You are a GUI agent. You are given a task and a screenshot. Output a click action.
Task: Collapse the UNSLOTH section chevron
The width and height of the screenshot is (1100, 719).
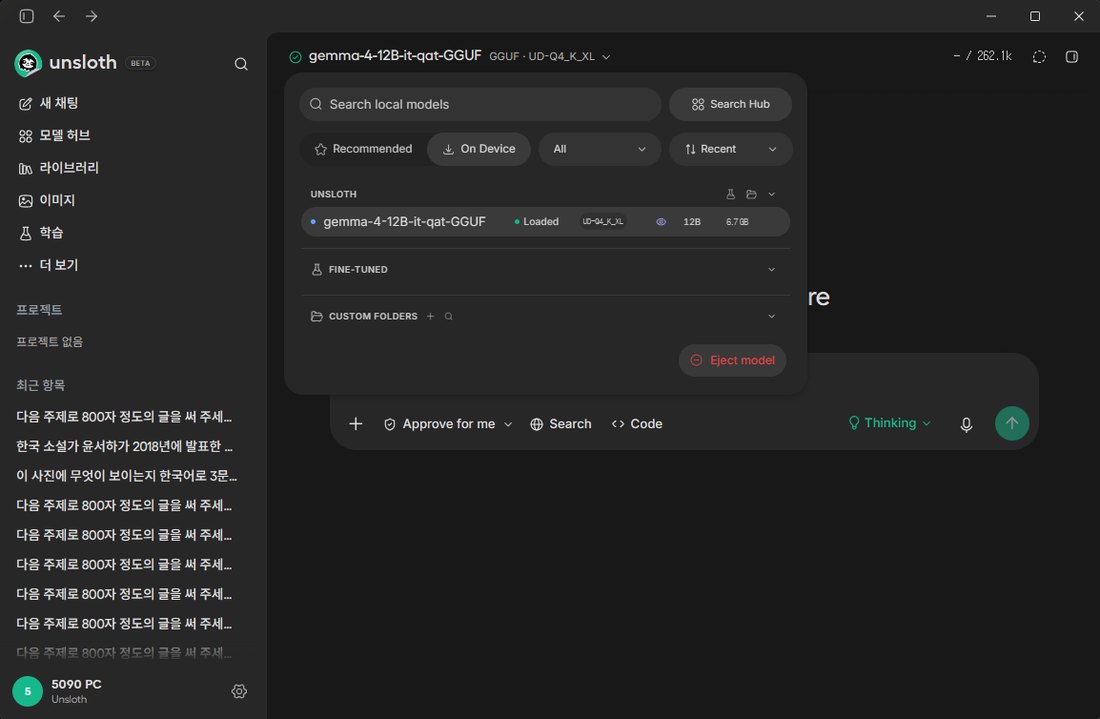(772, 194)
